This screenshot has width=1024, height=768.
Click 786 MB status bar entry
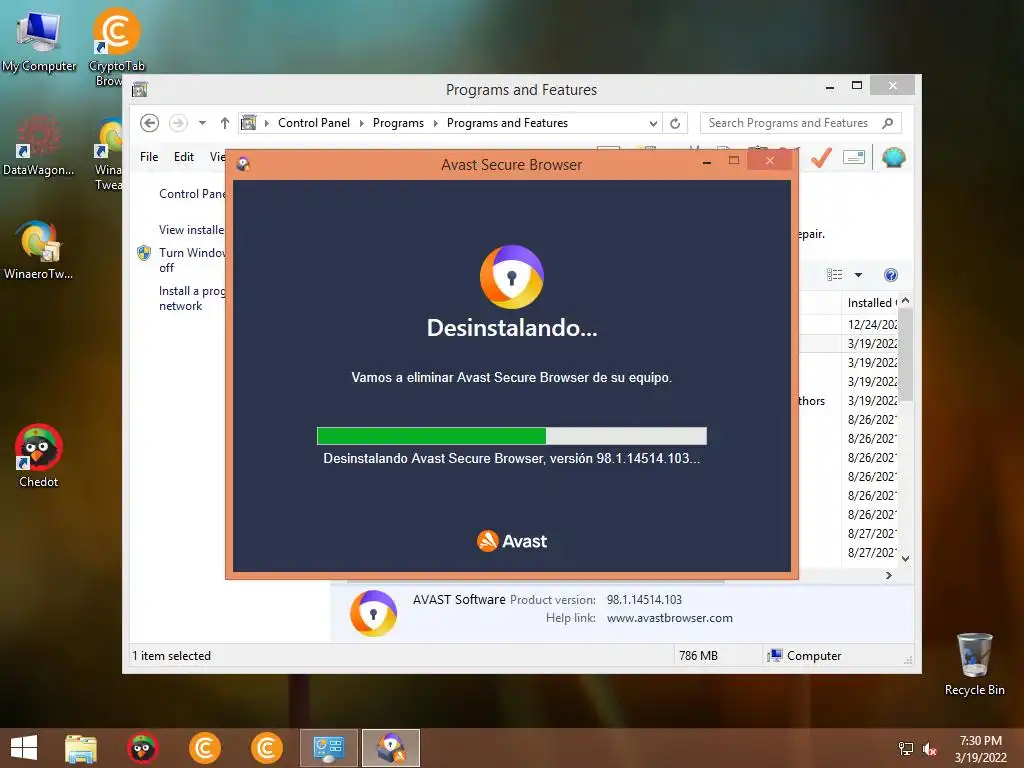click(698, 656)
